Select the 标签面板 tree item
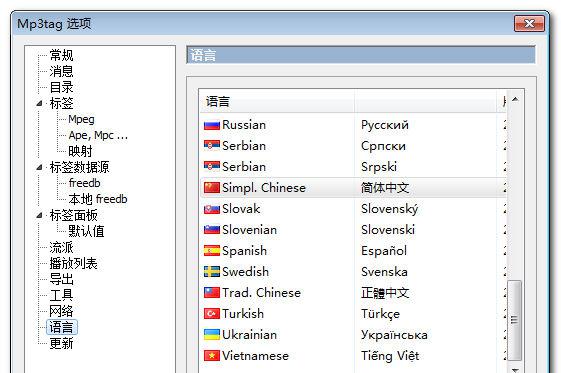 pyautogui.click(x=73, y=215)
